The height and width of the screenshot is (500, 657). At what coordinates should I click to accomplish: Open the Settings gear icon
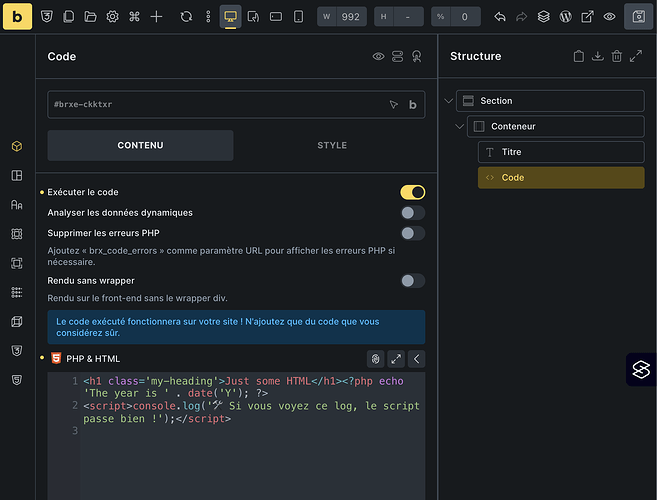(x=112, y=17)
